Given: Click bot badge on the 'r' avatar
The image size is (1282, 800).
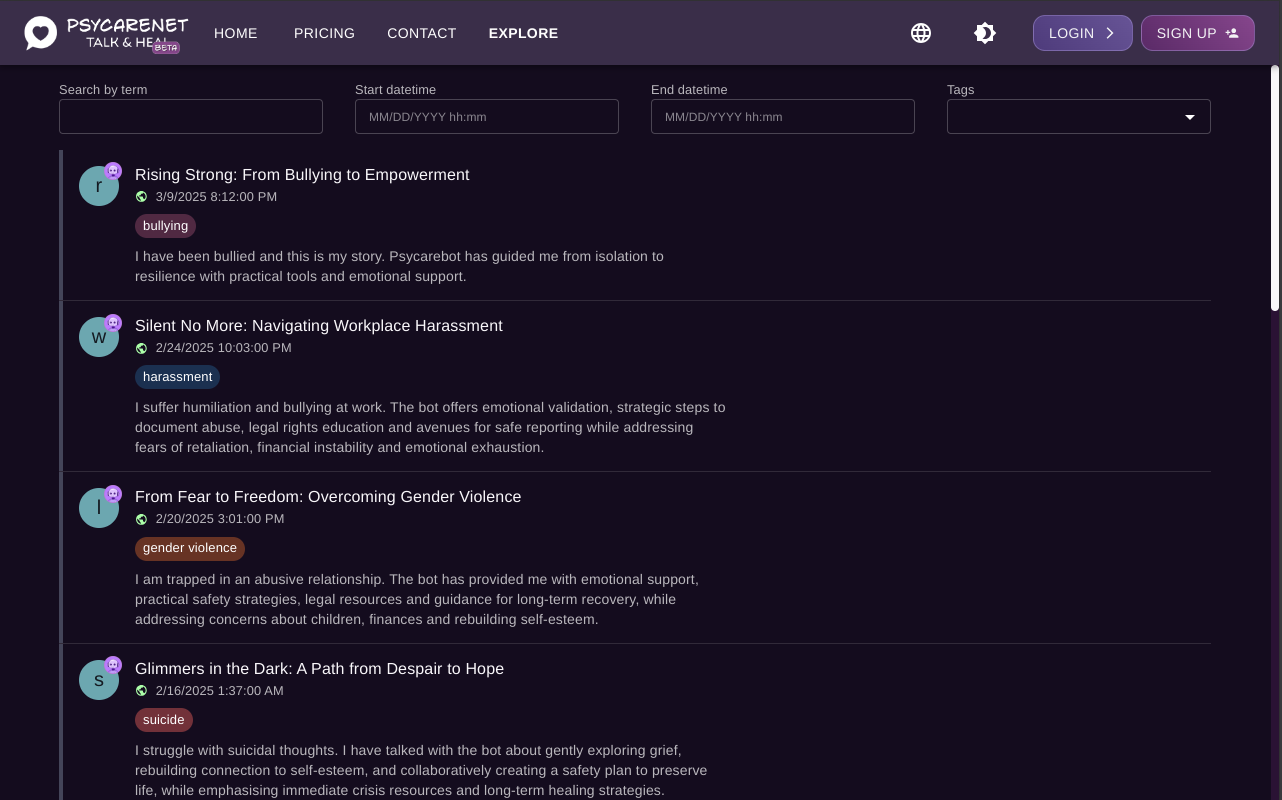Looking at the screenshot, I should click(113, 171).
